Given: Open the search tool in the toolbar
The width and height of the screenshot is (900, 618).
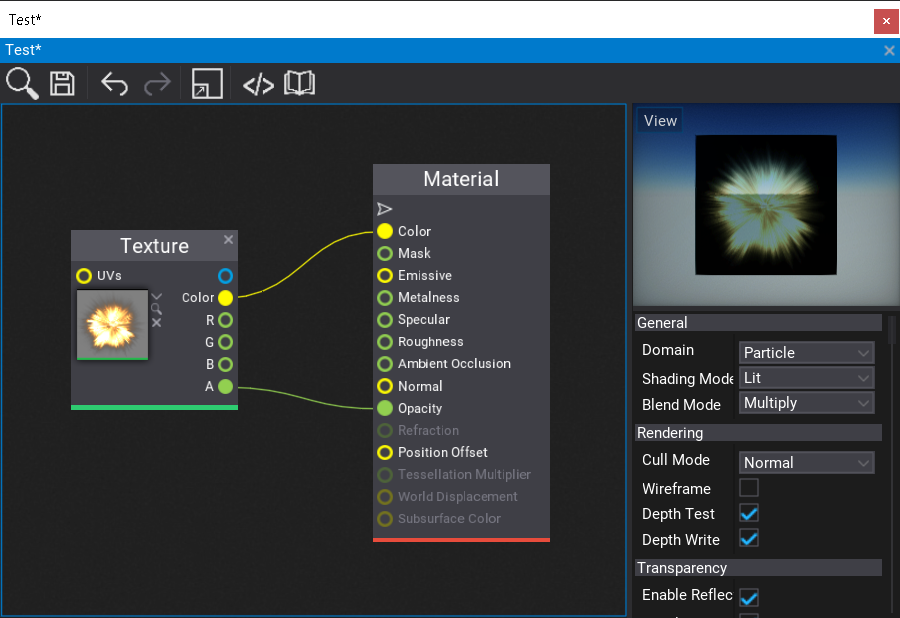Looking at the screenshot, I should [x=21, y=84].
